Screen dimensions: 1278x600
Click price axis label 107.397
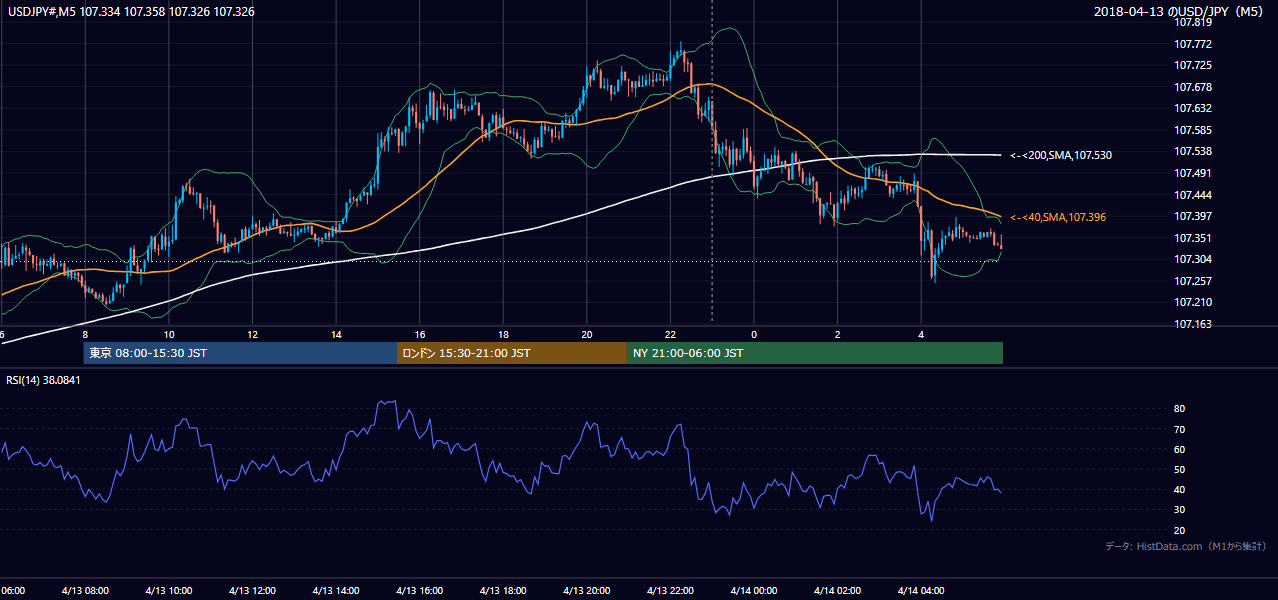coord(1195,216)
